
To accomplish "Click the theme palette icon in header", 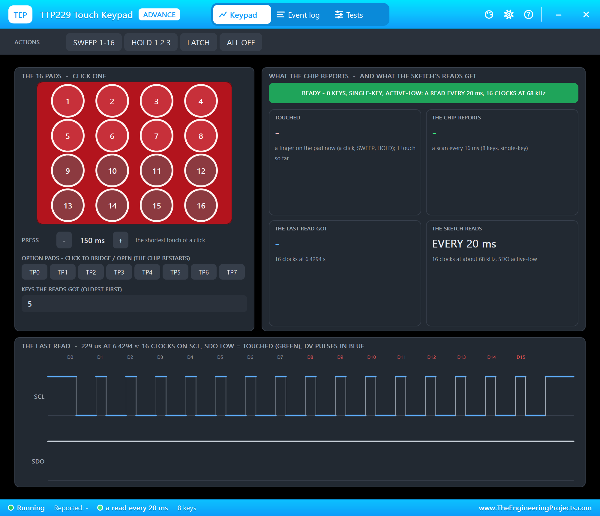I will point(489,15).
